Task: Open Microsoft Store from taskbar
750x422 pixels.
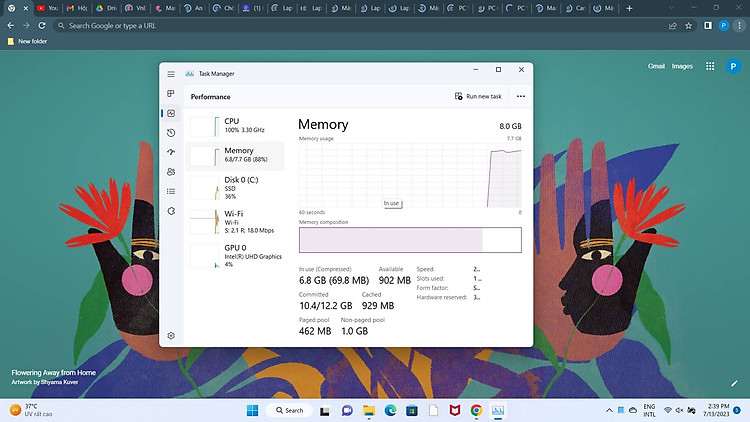Action: click(412, 410)
